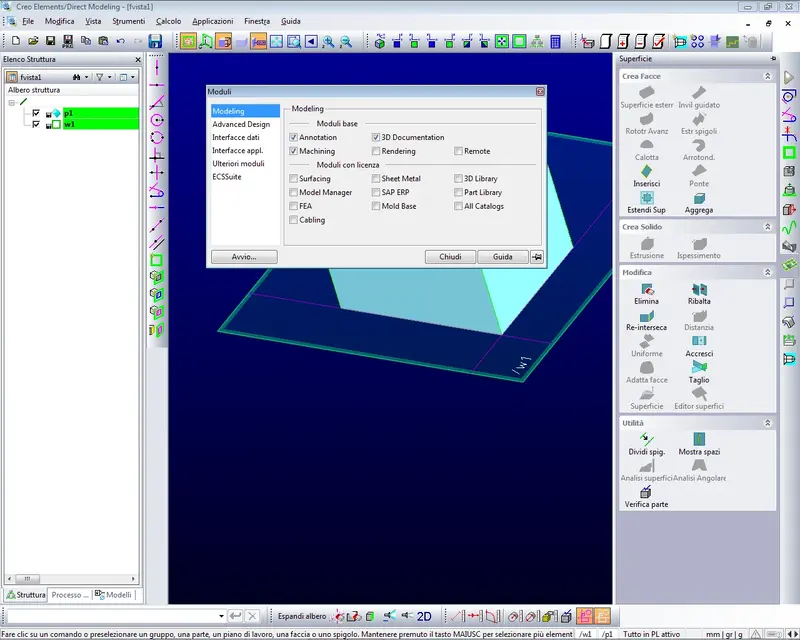Click the zoom in magnifier toolbar icon
Image resolution: width=800 pixels, height=640 pixels.
(328, 42)
